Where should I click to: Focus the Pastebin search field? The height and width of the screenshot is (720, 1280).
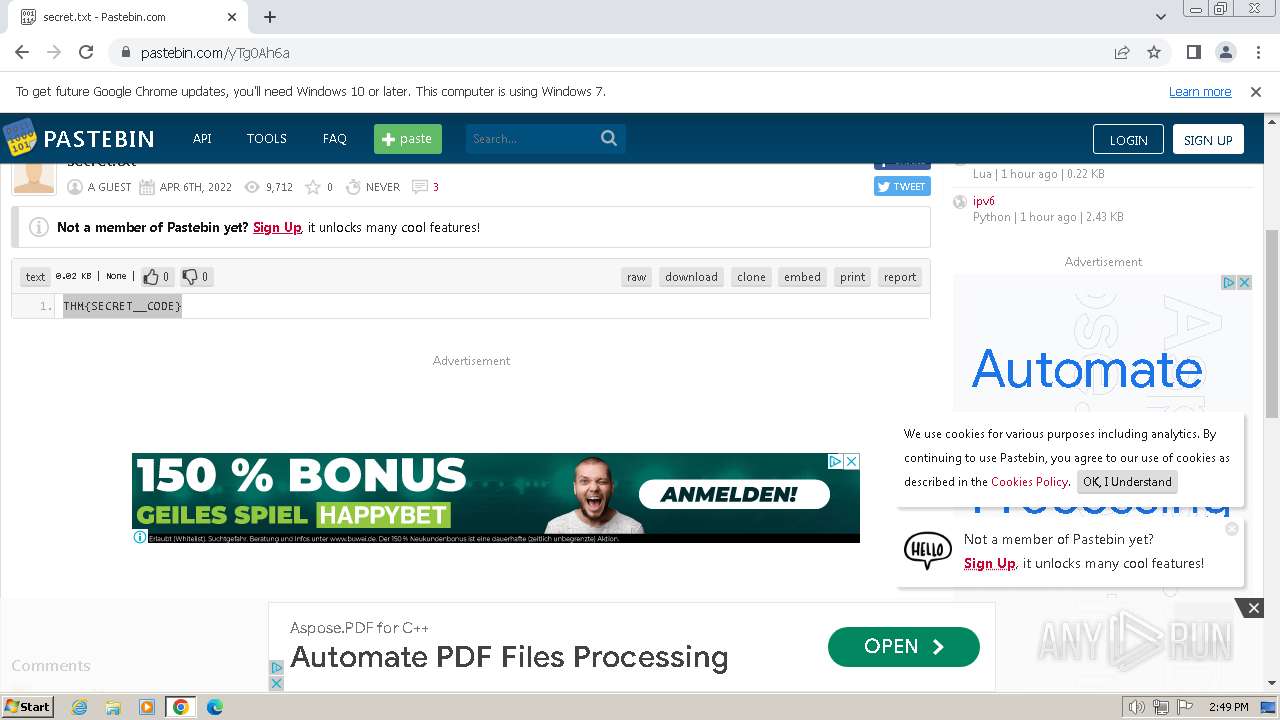click(531, 138)
